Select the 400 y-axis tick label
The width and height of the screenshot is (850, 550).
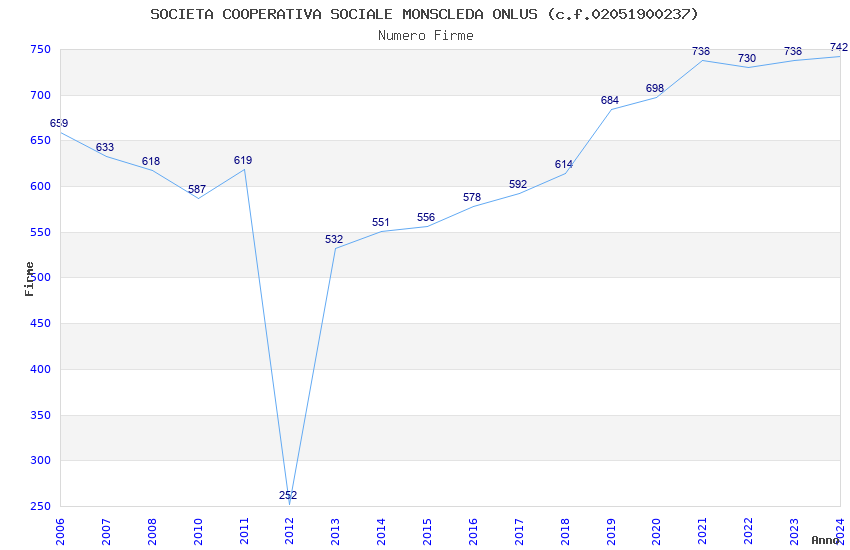point(41,370)
